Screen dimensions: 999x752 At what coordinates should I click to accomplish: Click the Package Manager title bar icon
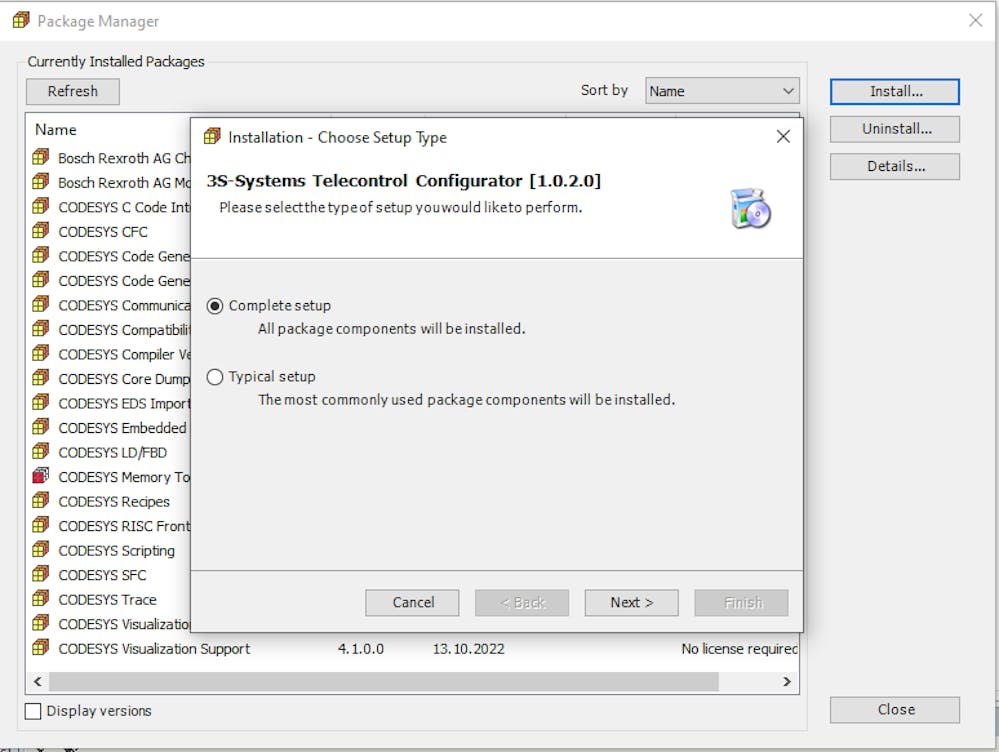[x=20, y=20]
